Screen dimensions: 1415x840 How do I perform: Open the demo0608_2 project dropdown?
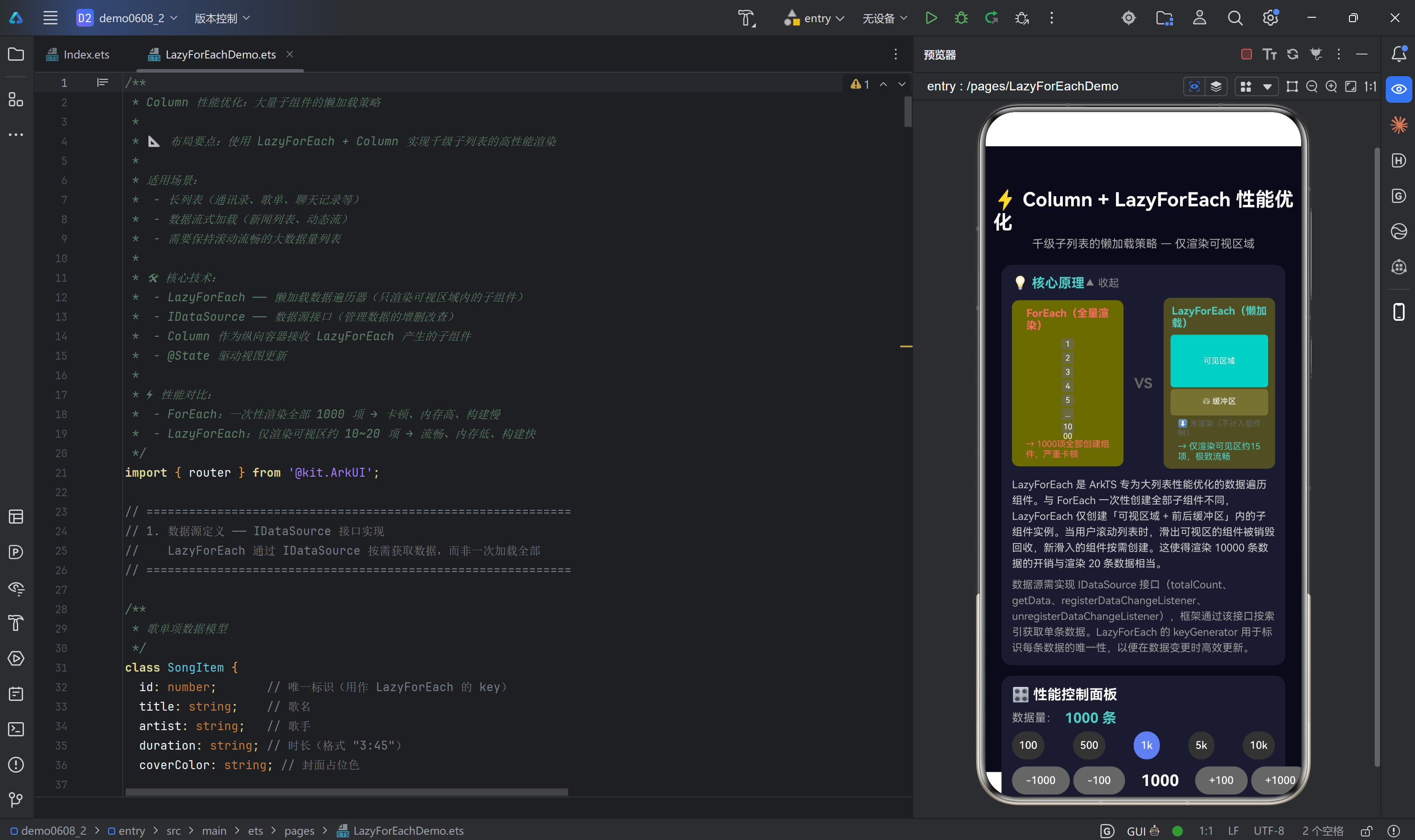click(x=127, y=18)
